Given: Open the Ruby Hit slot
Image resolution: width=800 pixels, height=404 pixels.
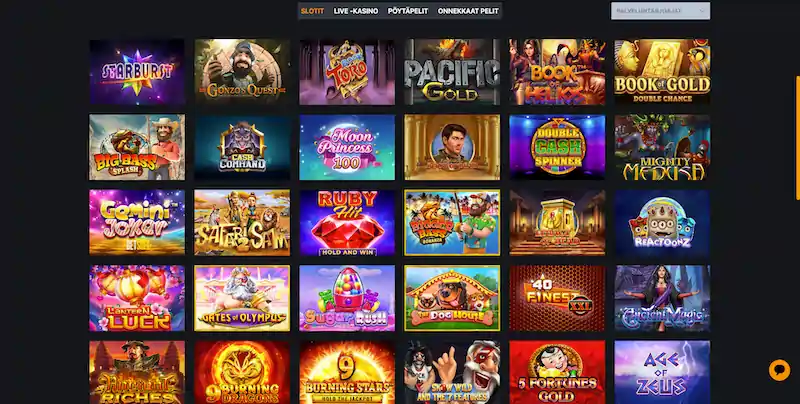Looking at the screenshot, I should click(x=347, y=222).
